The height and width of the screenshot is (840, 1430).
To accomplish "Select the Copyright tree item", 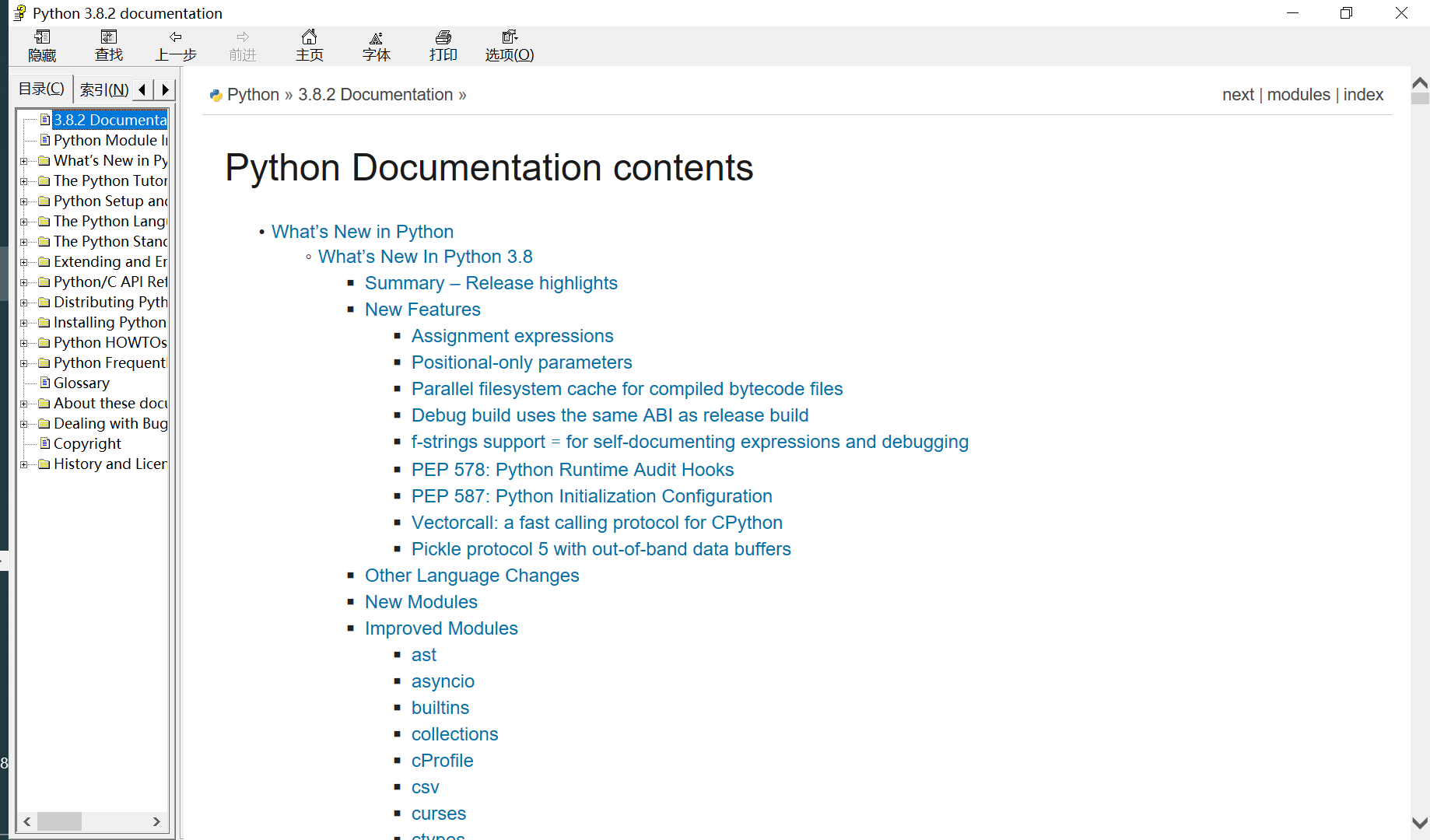I will [x=87, y=443].
